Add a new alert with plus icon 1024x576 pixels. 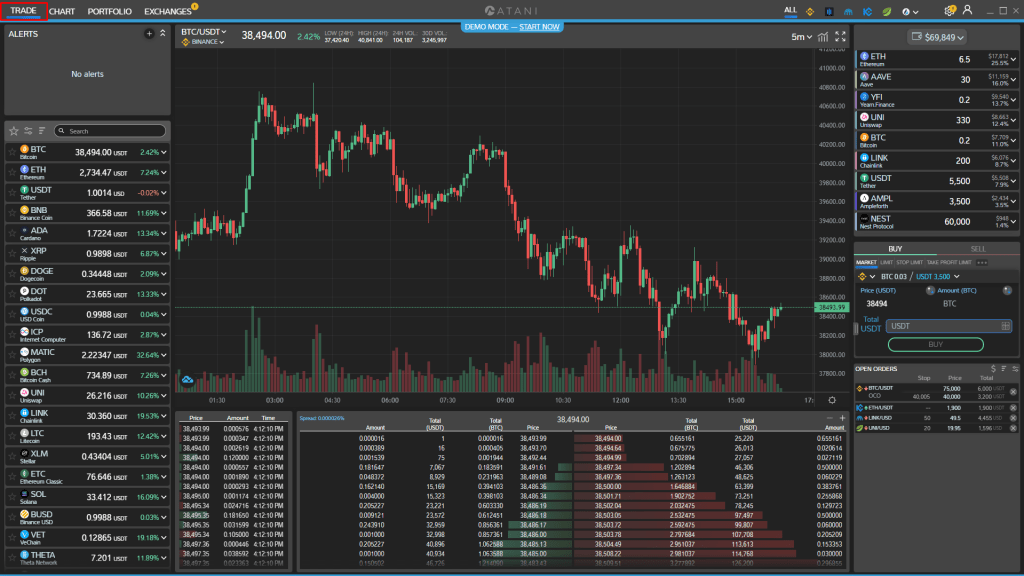(149, 33)
